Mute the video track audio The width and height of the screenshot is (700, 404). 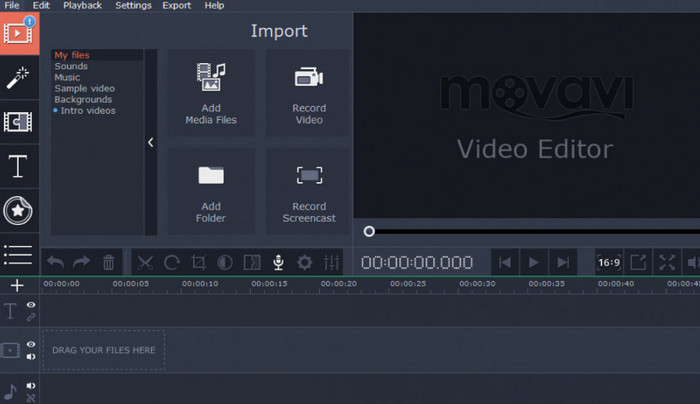(x=31, y=357)
